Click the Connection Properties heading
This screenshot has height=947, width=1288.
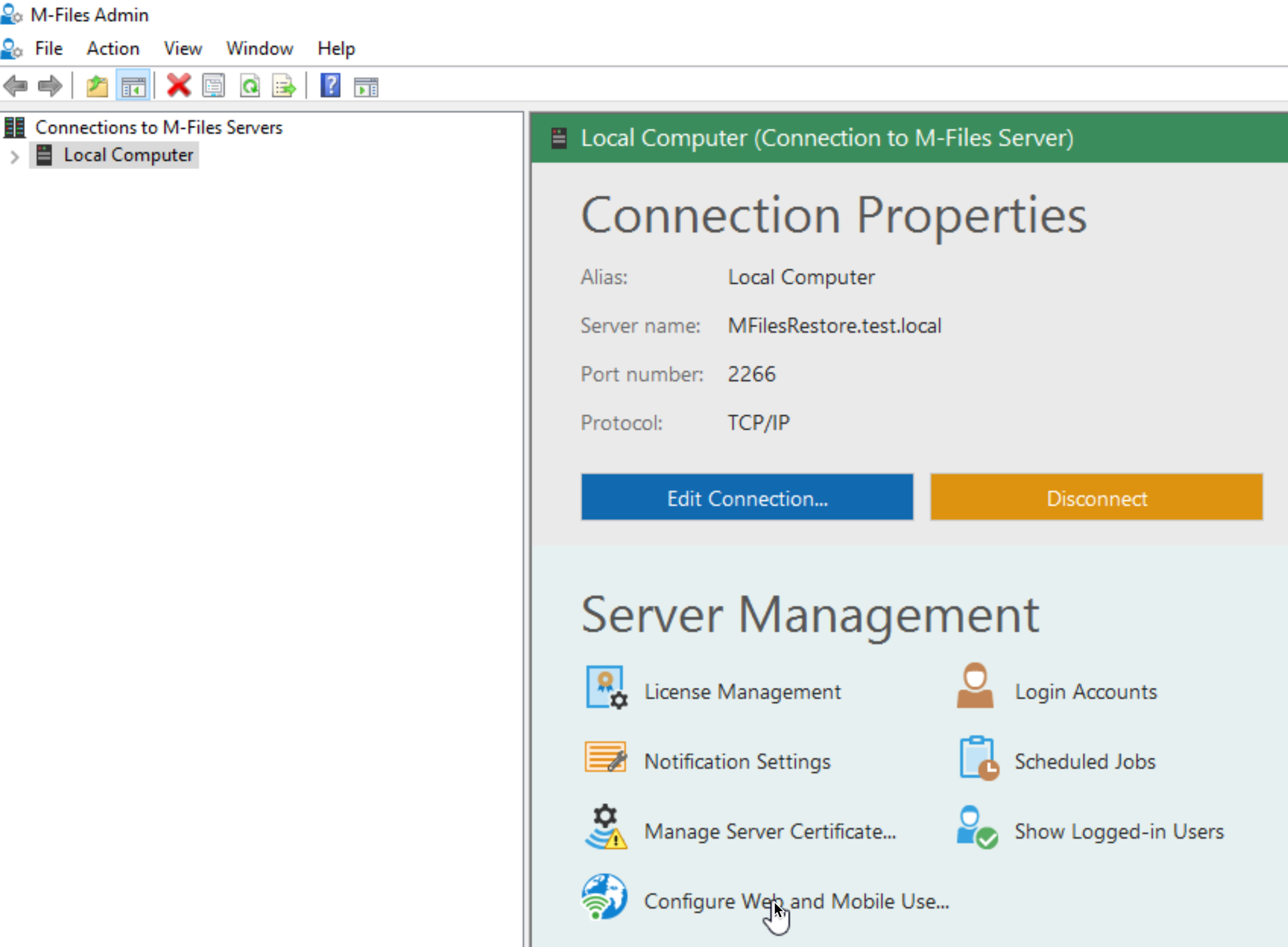[x=834, y=216]
